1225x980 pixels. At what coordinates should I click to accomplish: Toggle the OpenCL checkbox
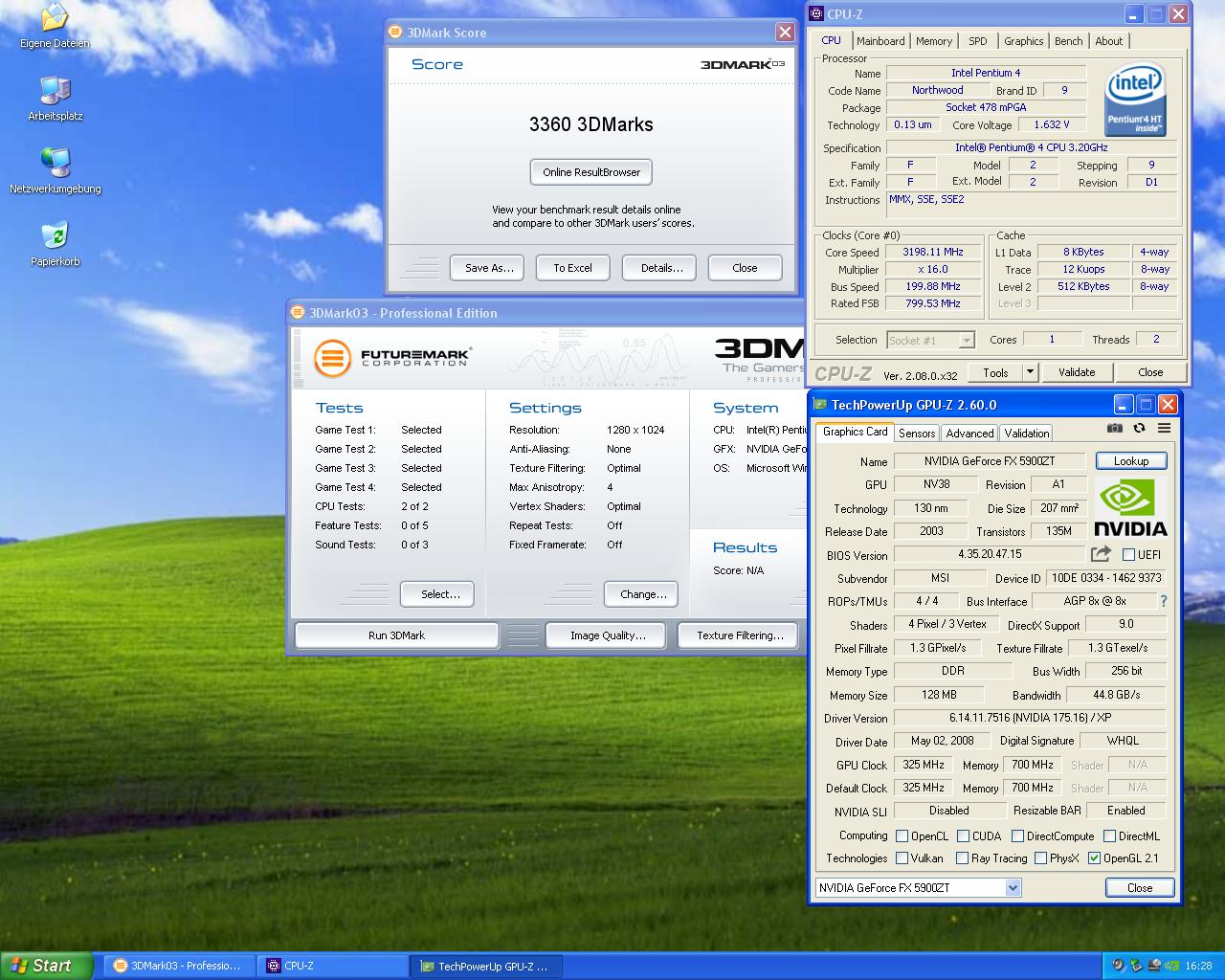(902, 835)
